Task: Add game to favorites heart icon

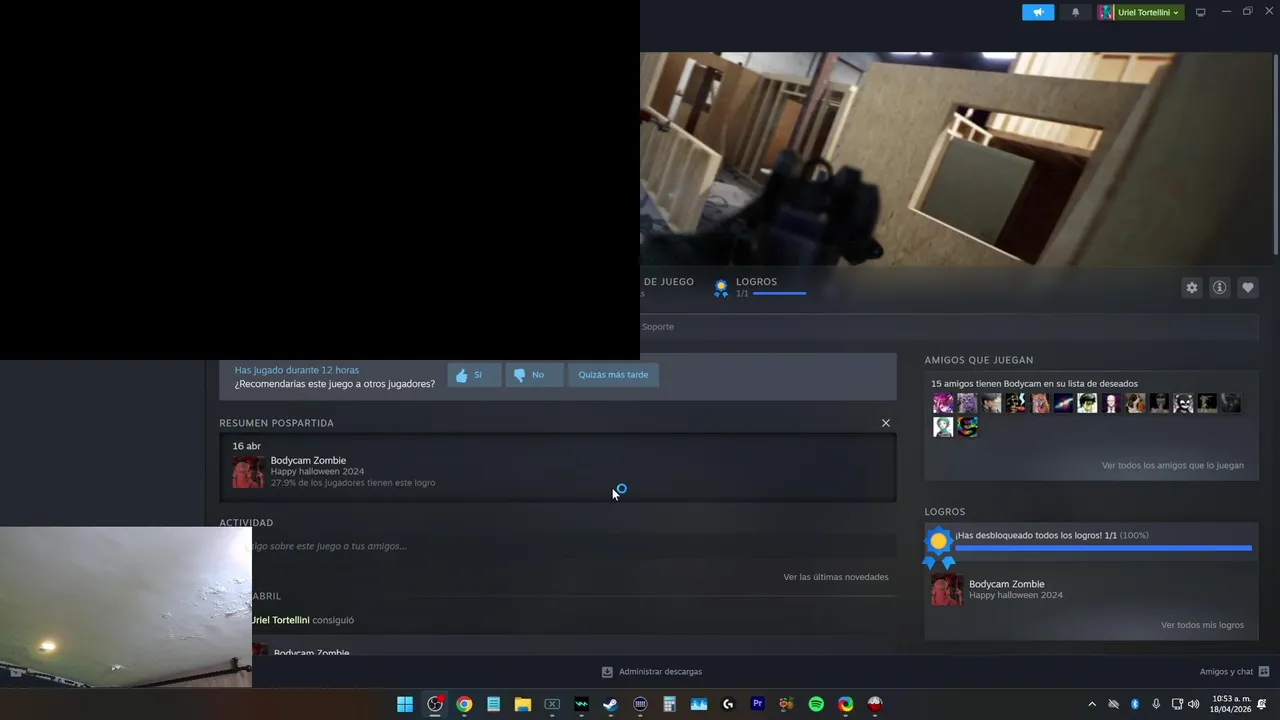Action: coord(1248,287)
